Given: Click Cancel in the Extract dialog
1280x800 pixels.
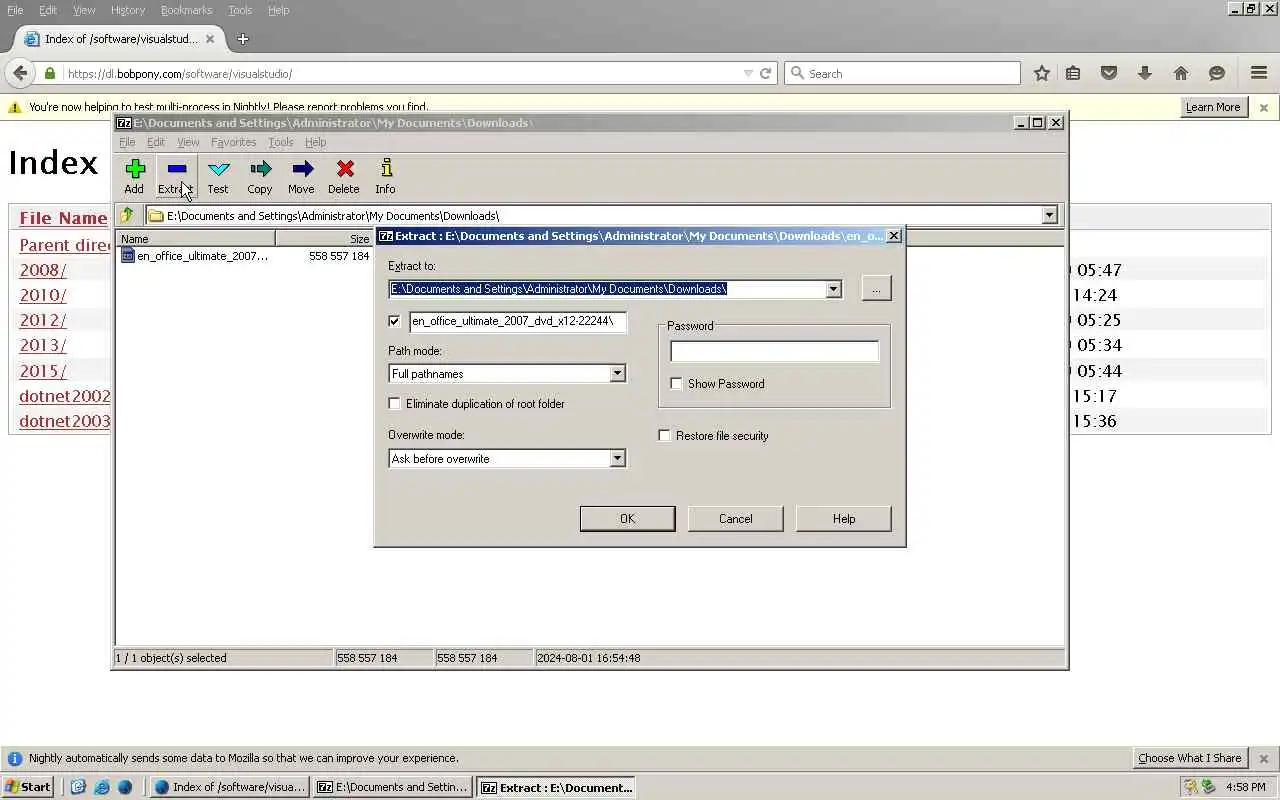Looking at the screenshot, I should (x=735, y=518).
